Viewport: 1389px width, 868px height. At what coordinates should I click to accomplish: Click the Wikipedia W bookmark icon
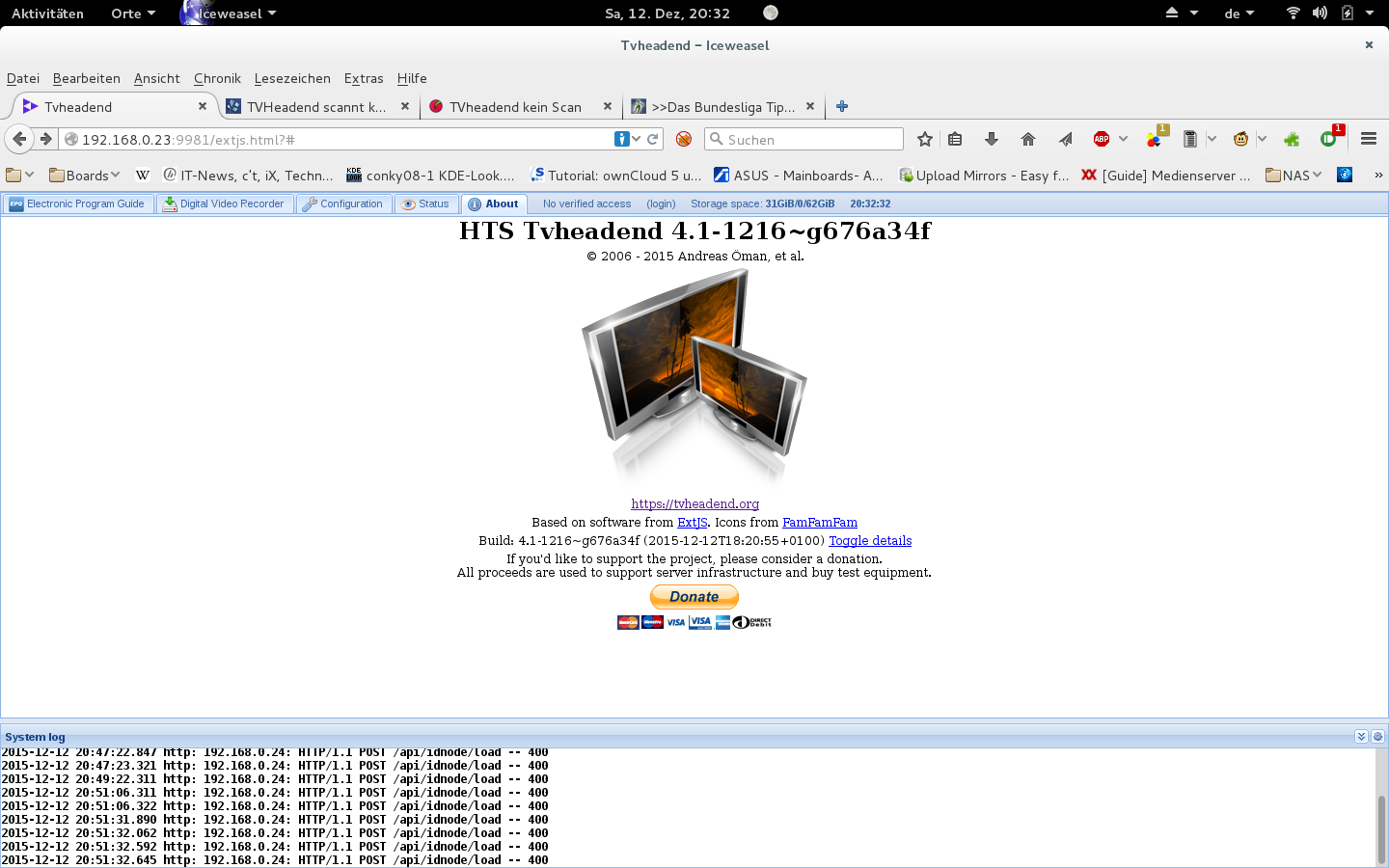pyautogui.click(x=143, y=175)
